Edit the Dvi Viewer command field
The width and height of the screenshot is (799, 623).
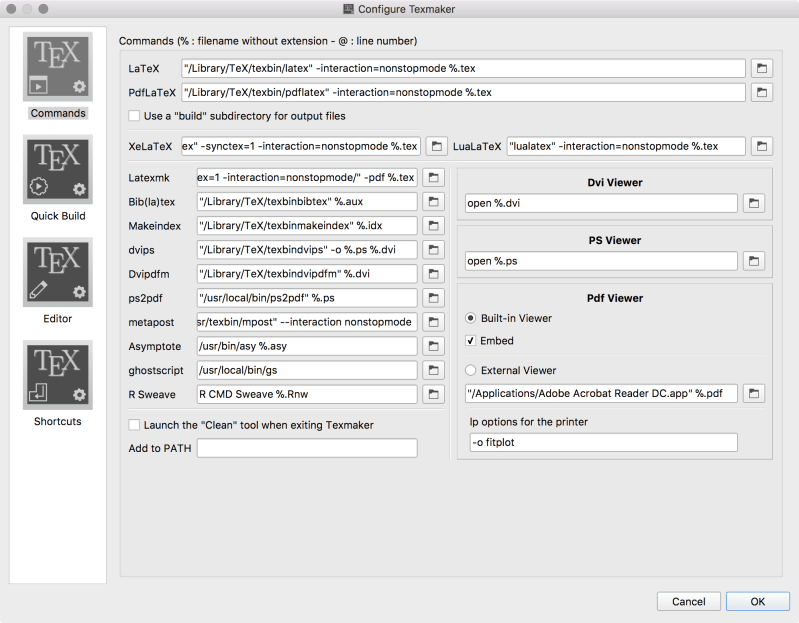pyautogui.click(x=601, y=203)
